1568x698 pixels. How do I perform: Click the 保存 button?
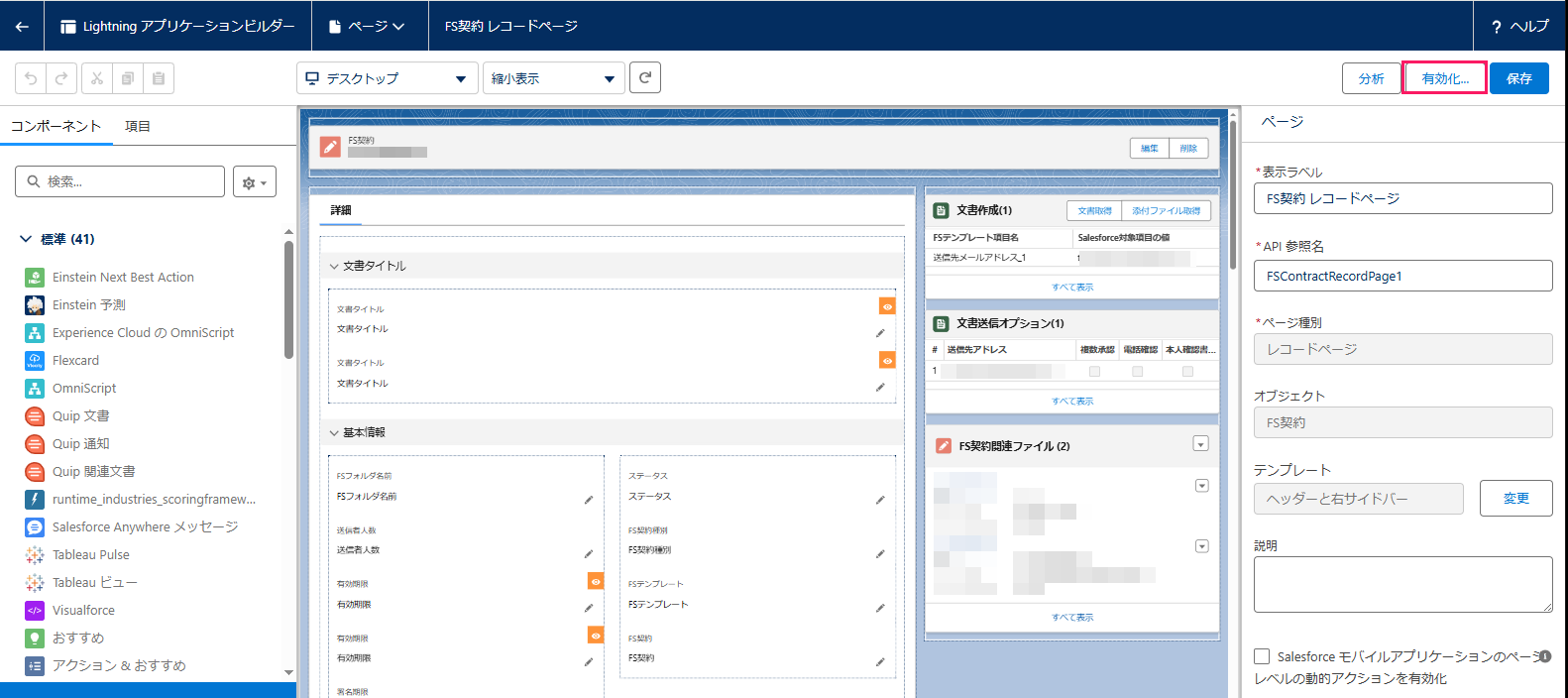(x=1519, y=78)
